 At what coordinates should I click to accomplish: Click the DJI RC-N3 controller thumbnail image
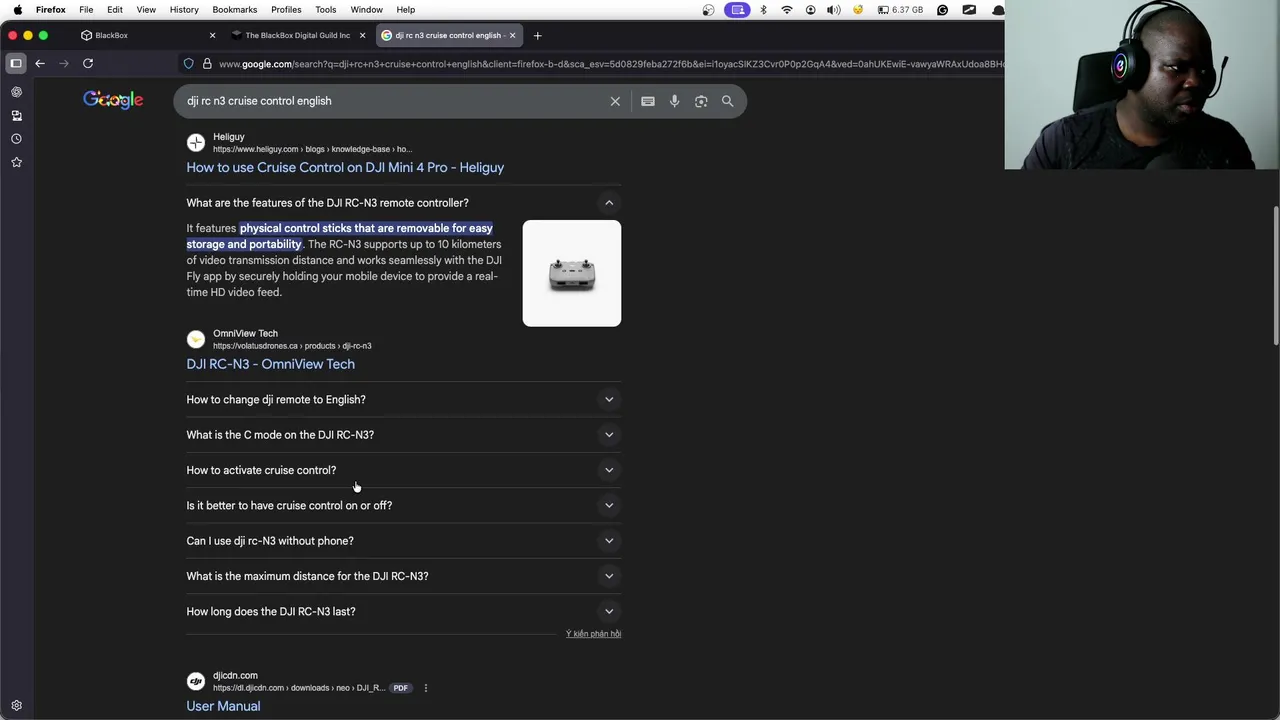click(572, 273)
